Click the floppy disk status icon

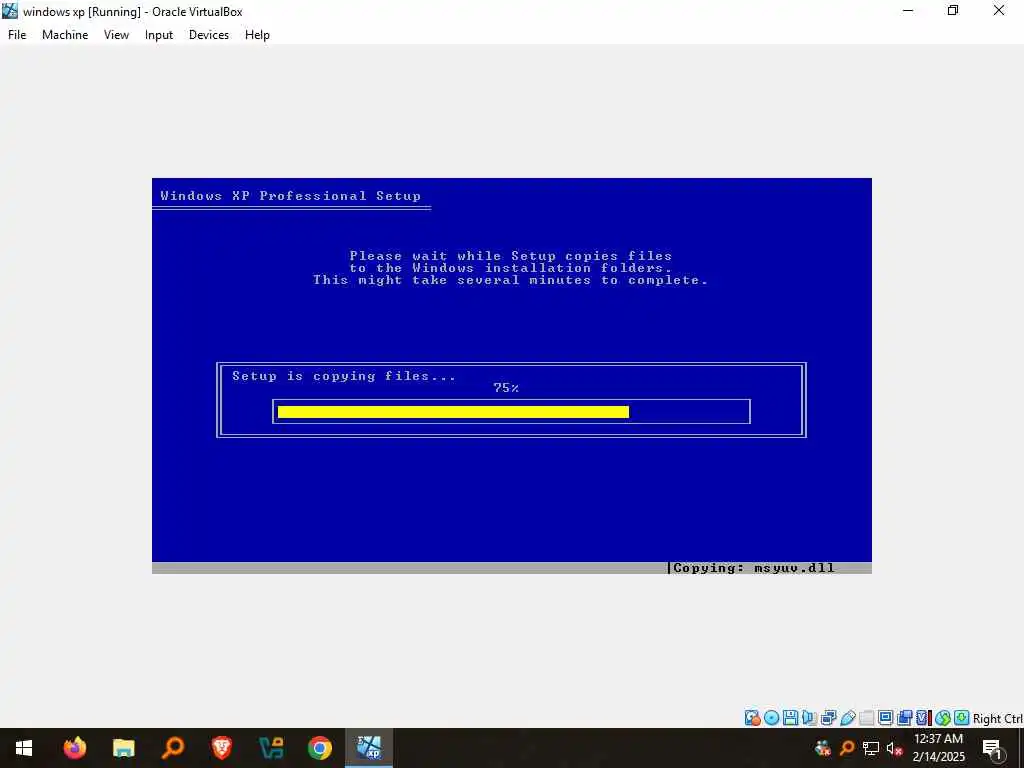click(790, 718)
